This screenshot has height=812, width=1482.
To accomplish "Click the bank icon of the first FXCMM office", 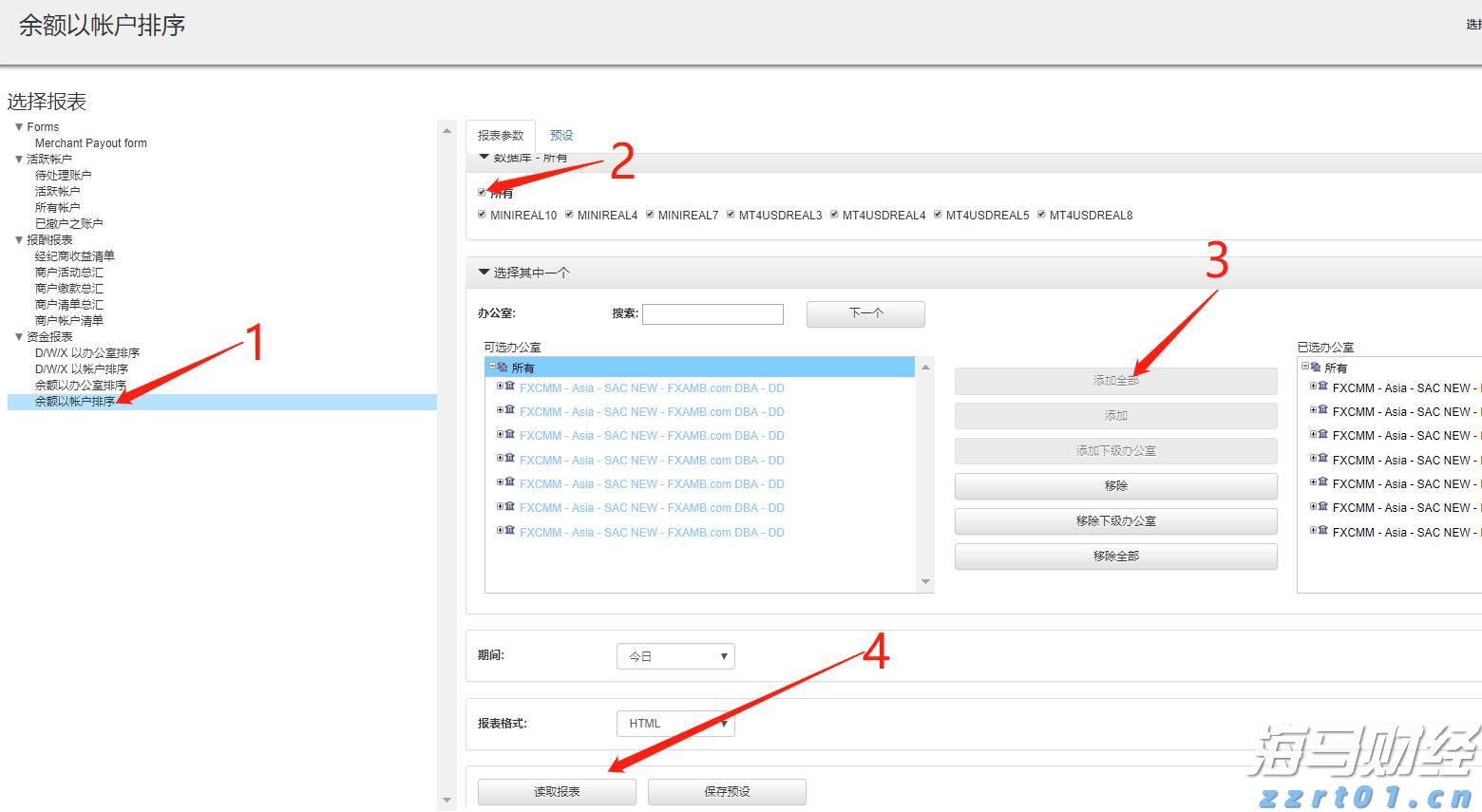I will point(511,387).
